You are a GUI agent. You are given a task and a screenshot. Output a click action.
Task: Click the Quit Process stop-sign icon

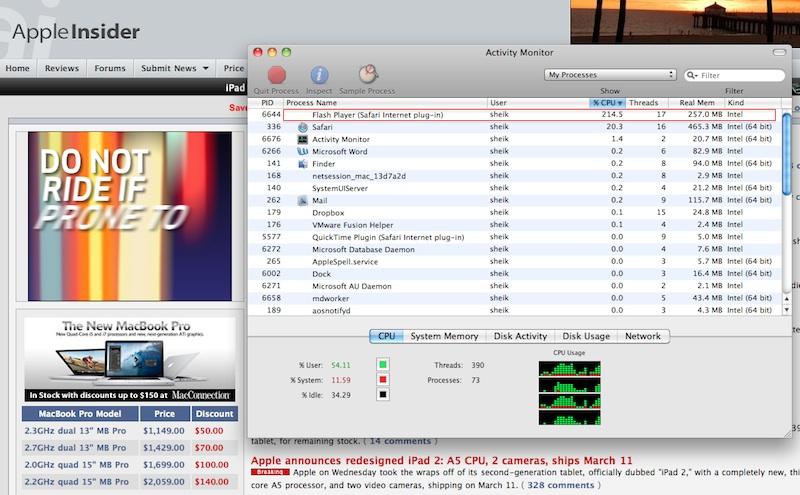coord(277,75)
